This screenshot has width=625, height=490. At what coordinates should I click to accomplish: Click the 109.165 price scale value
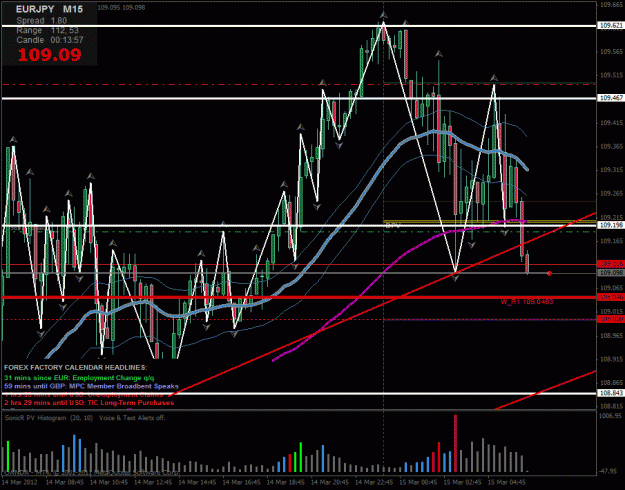click(x=611, y=241)
